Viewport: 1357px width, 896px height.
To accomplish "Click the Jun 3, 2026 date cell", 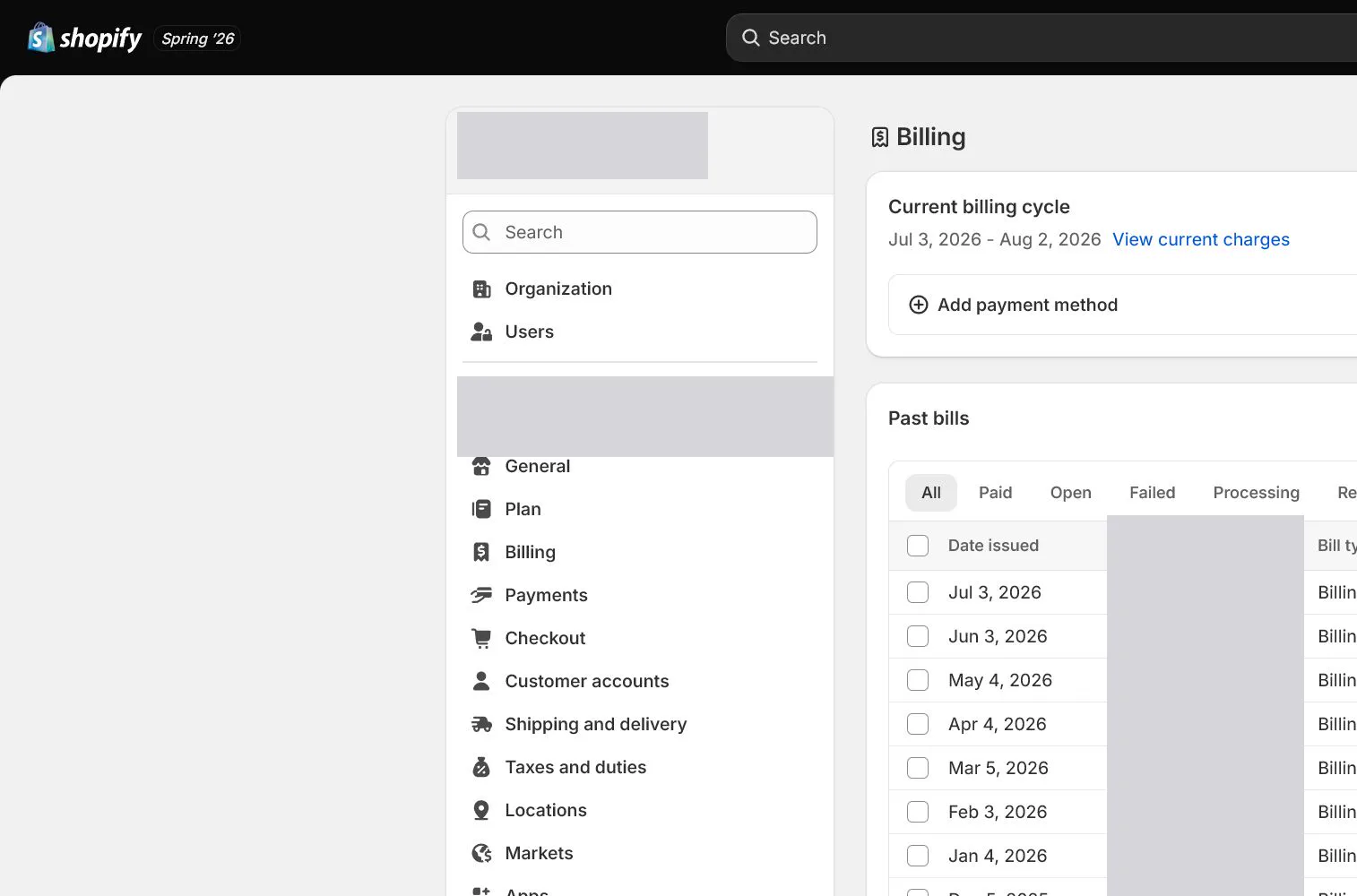I will coord(998,636).
